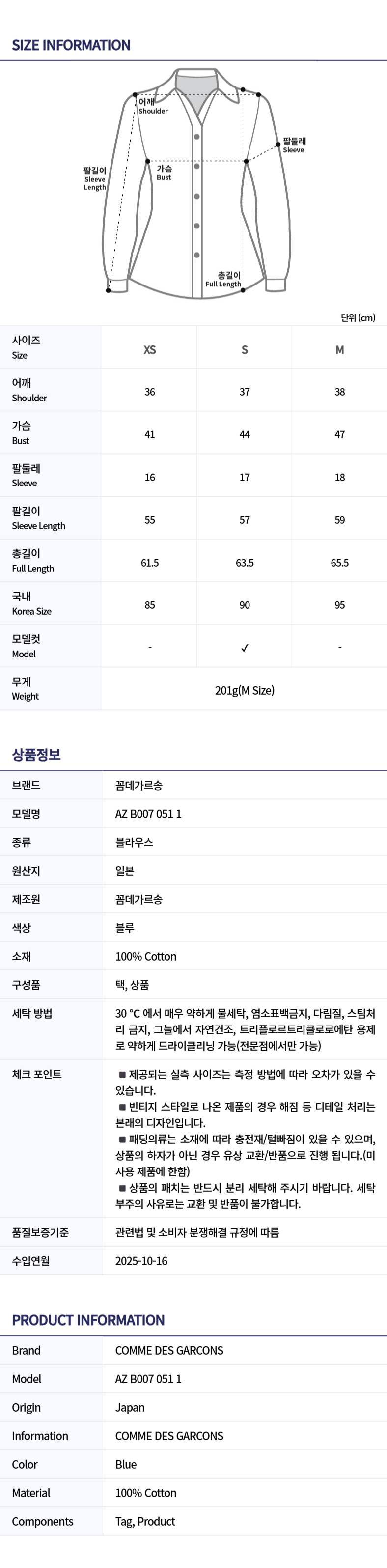Image resolution: width=387 pixels, height=1568 pixels.
Task: Click the Korean model name AZ B007 051 1
Action: pos(148,814)
